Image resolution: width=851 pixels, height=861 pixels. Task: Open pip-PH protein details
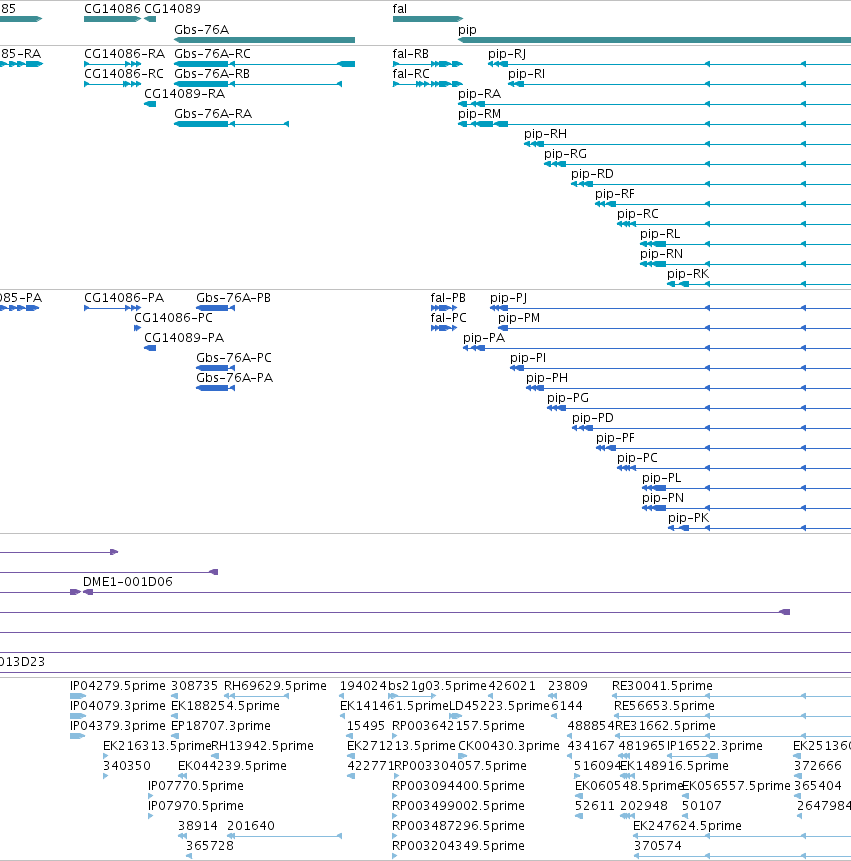point(547,378)
